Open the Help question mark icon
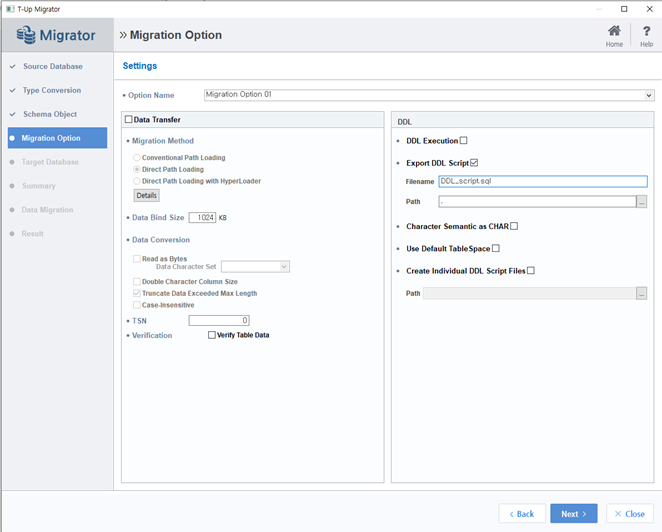Screen dimensions: 662x532 (x=646, y=31)
